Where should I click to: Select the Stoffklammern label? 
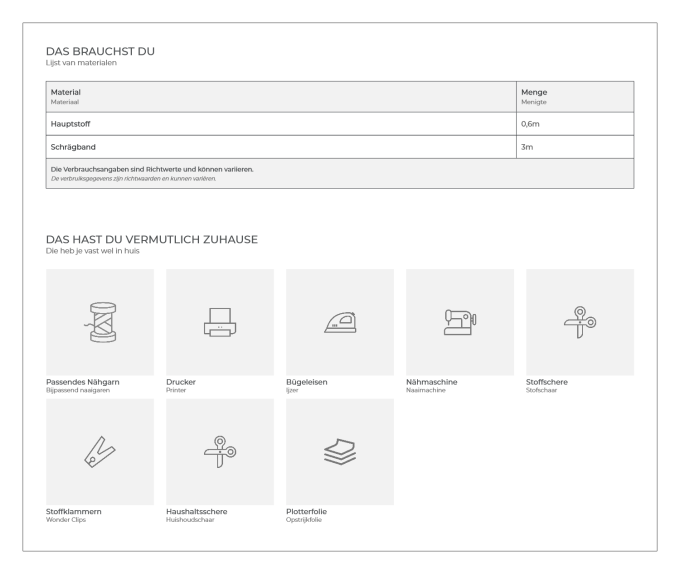click(74, 512)
